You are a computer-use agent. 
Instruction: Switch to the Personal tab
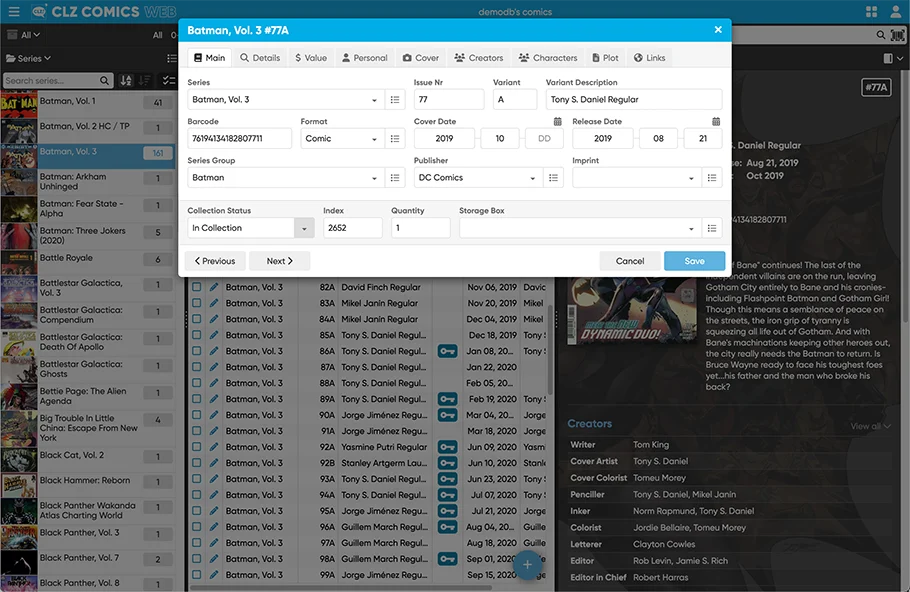[364, 58]
